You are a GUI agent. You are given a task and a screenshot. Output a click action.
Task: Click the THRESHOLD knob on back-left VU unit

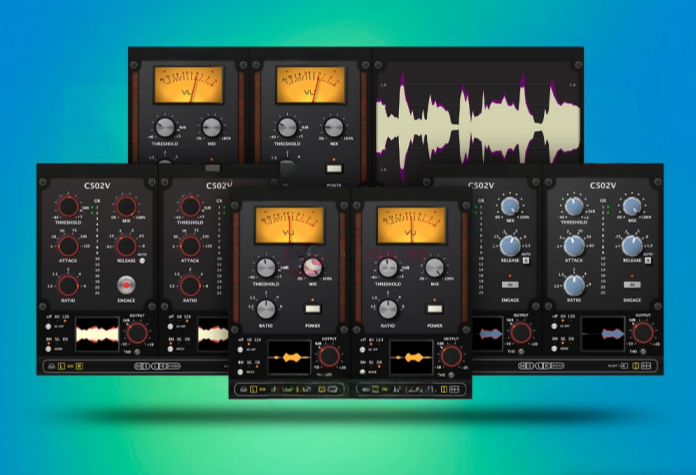pyautogui.click(x=165, y=127)
